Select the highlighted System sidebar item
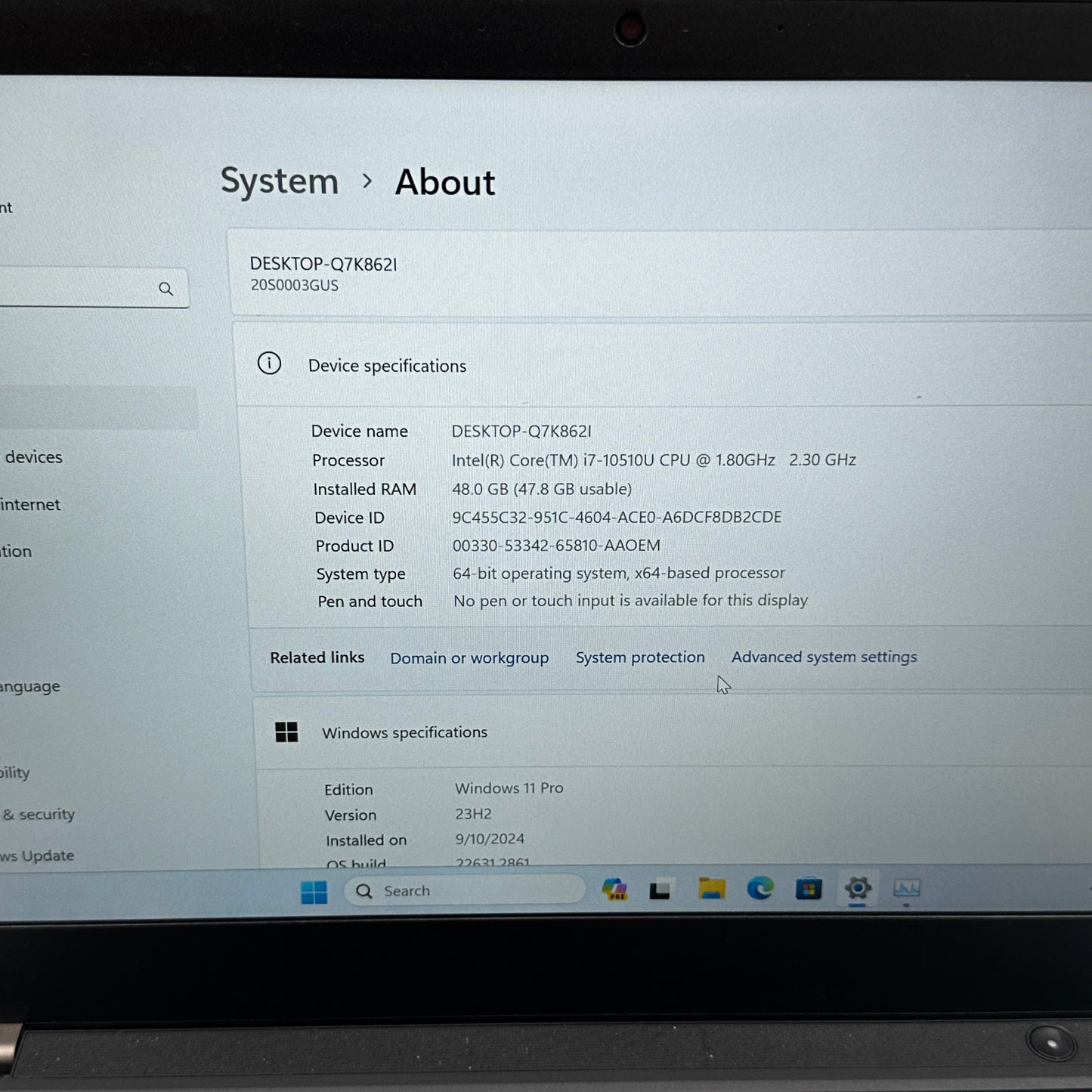The height and width of the screenshot is (1092, 1092). [x=98, y=409]
